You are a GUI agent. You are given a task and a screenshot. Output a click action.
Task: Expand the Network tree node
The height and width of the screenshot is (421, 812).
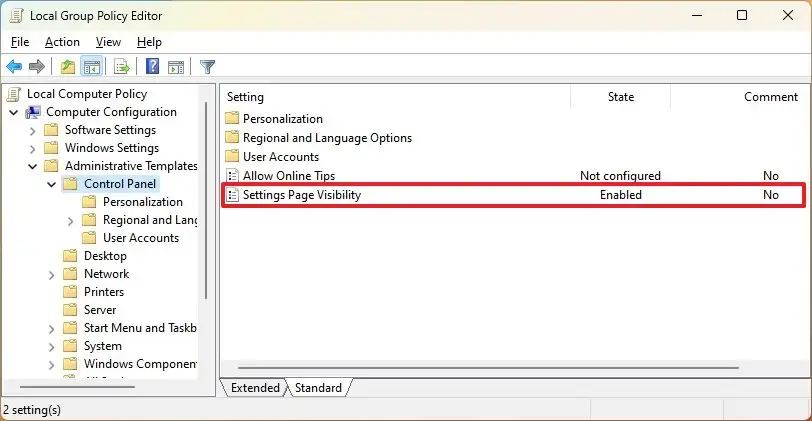click(x=51, y=275)
